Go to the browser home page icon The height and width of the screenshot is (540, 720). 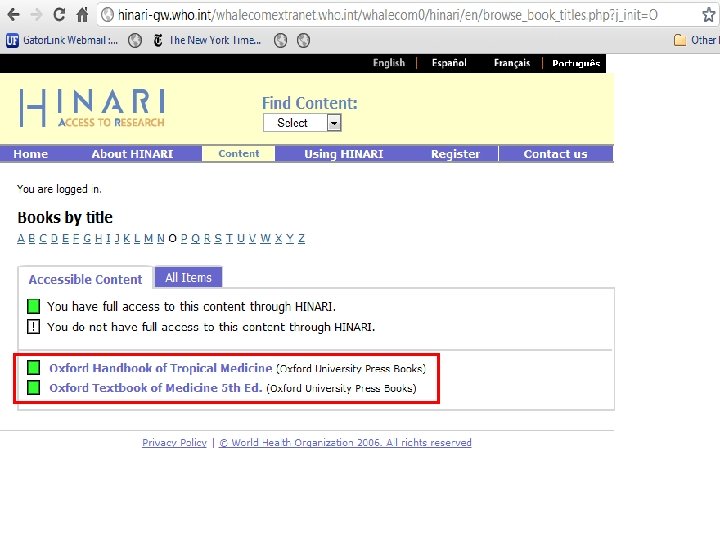[x=82, y=15]
